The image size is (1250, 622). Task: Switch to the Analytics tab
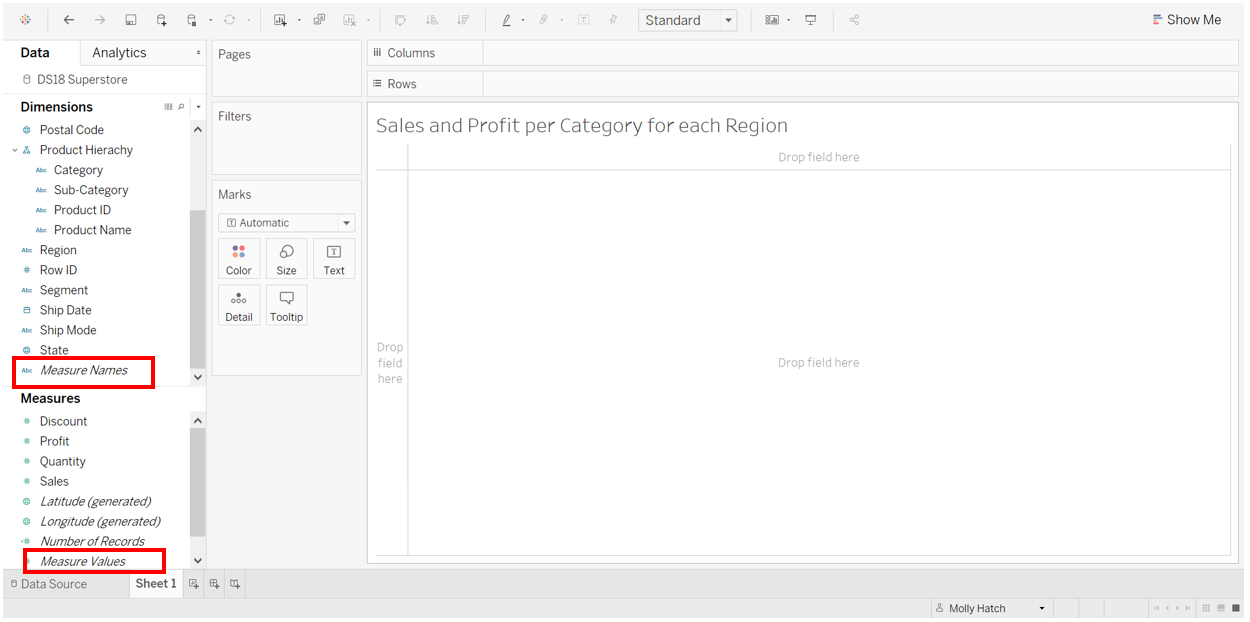coord(118,52)
